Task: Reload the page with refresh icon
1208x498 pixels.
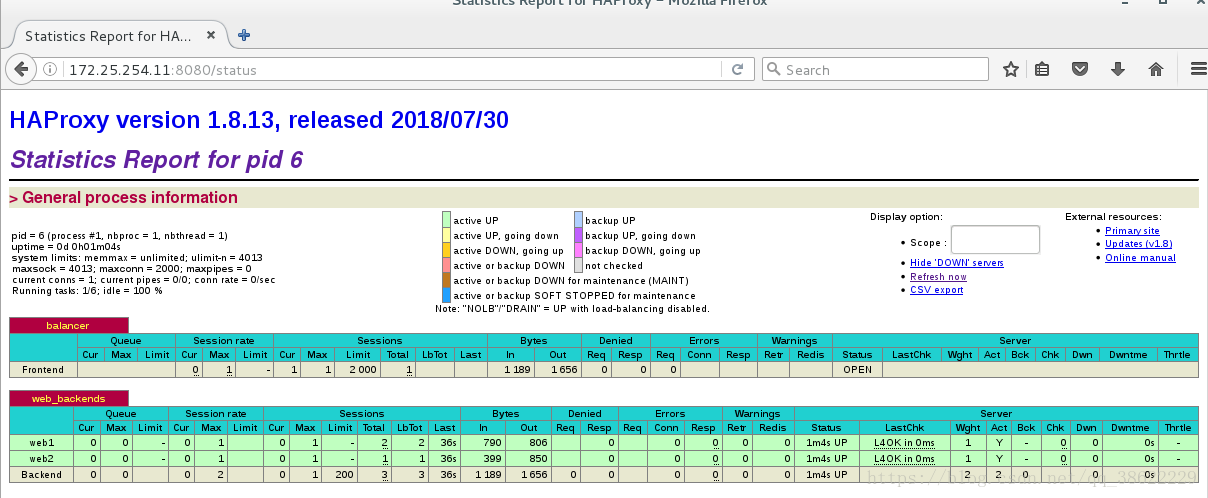Action: (738, 70)
